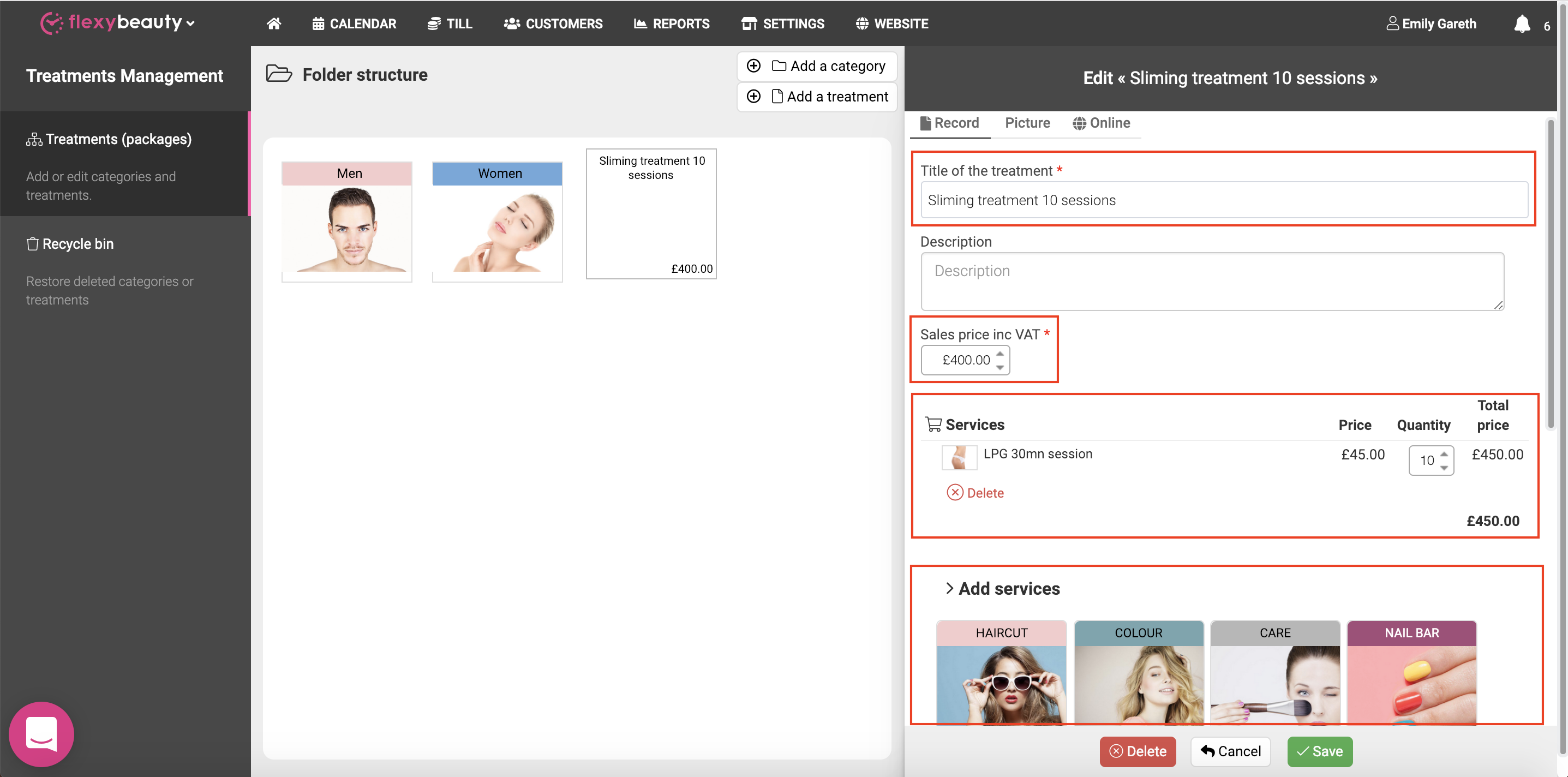Viewport: 1568px width, 777px height.
Task: Open the SETTINGS menu
Action: pos(783,24)
